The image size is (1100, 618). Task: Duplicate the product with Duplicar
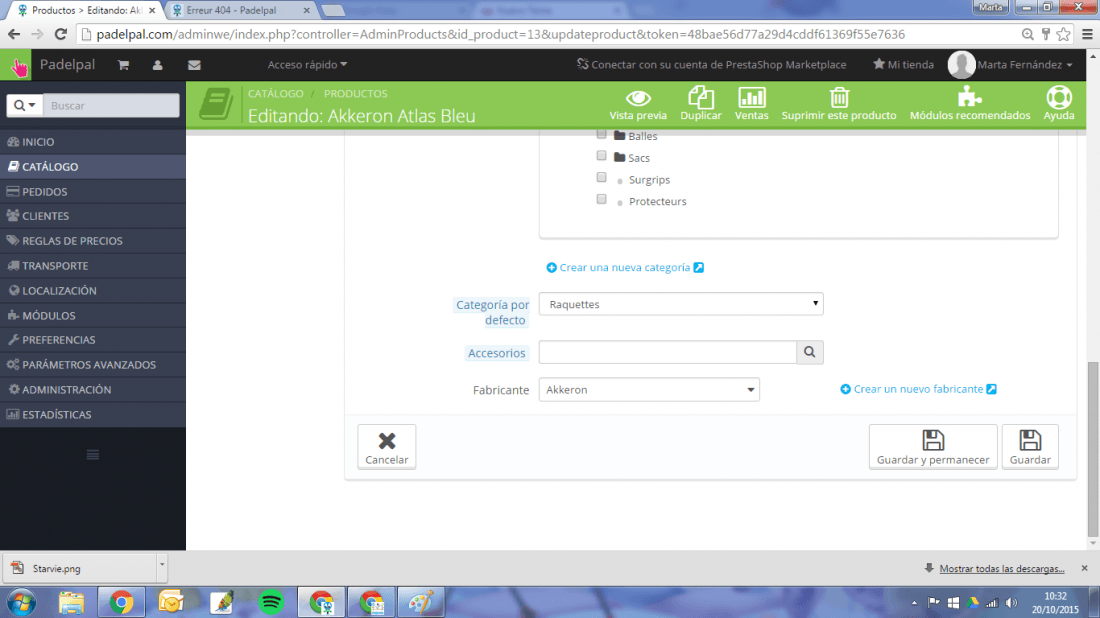click(x=701, y=105)
